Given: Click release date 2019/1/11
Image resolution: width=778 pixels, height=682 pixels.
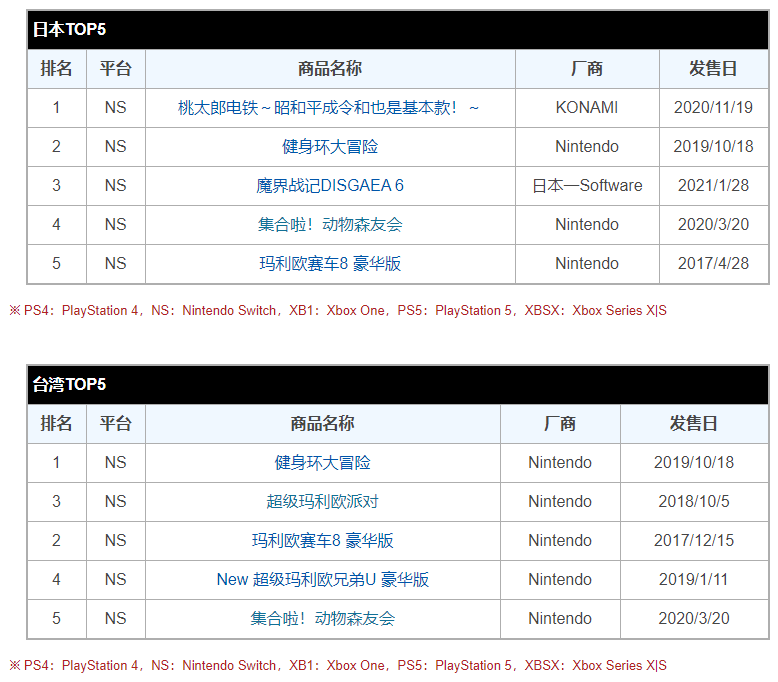Looking at the screenshot, I should [694, 579].
